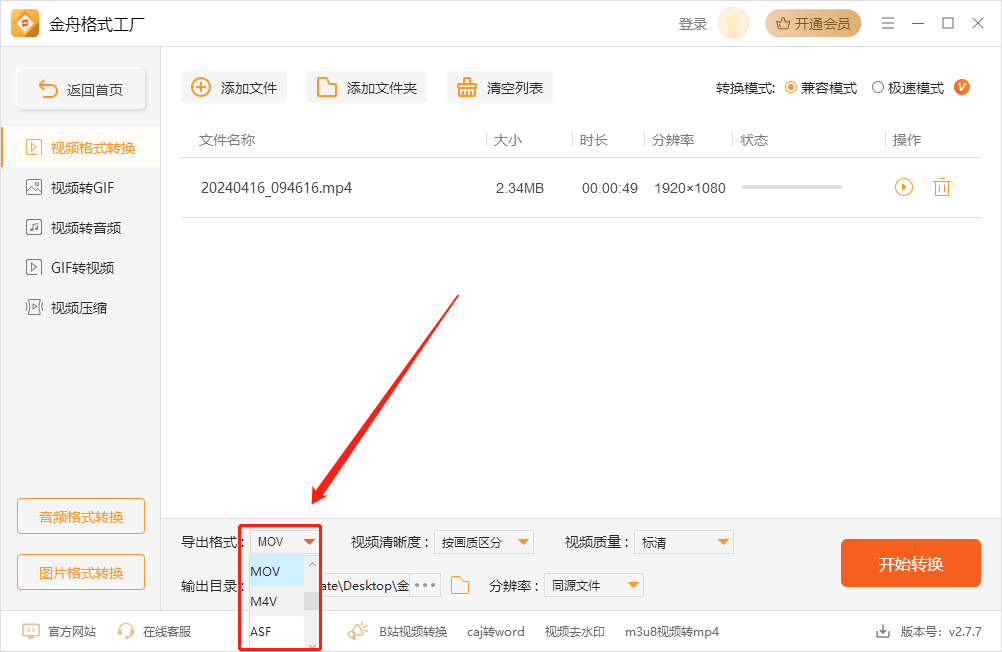This screenshot has width=1002, height=652.
Task: Click the caj转word link
Action: coord(495,632)
